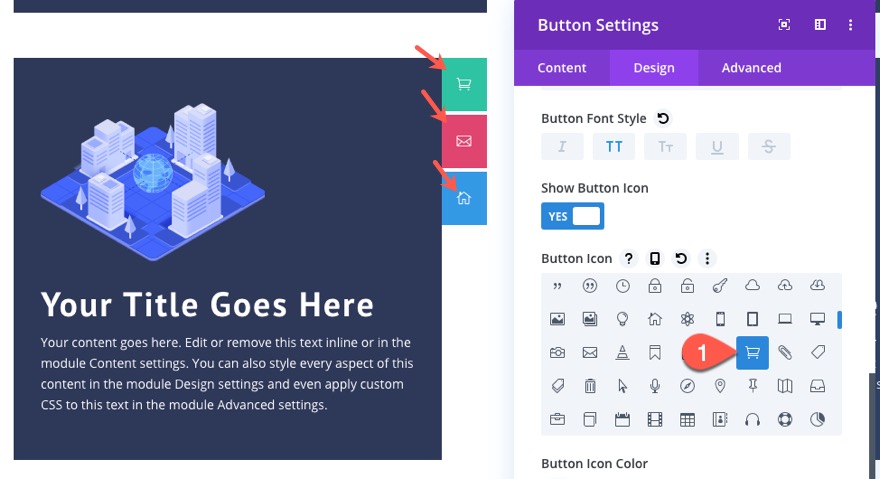
Task: Select the lifebuoy icon
Action: coord(785,419)
